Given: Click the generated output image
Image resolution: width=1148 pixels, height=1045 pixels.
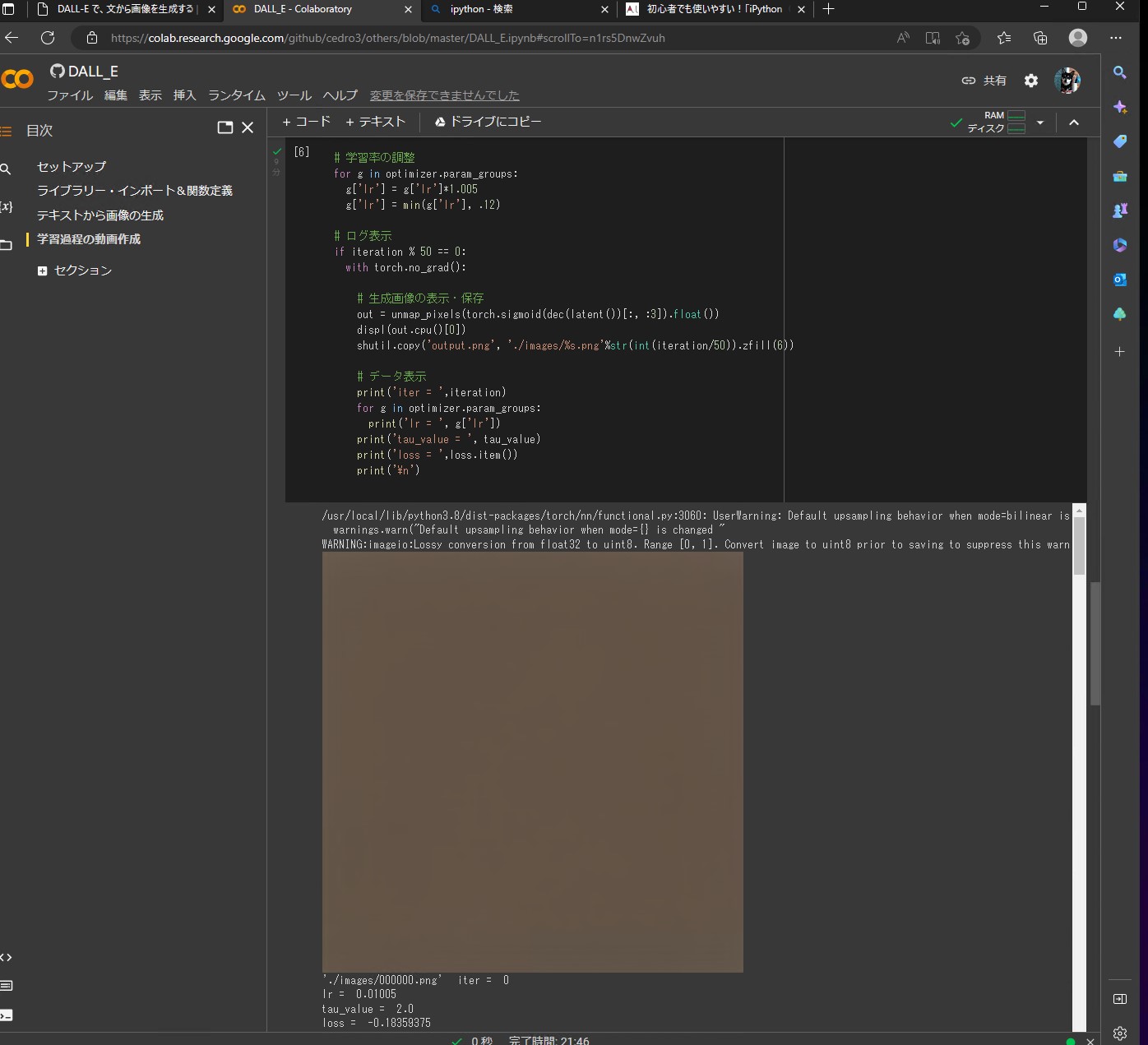Looking at the screenshot, I should 533,762.
